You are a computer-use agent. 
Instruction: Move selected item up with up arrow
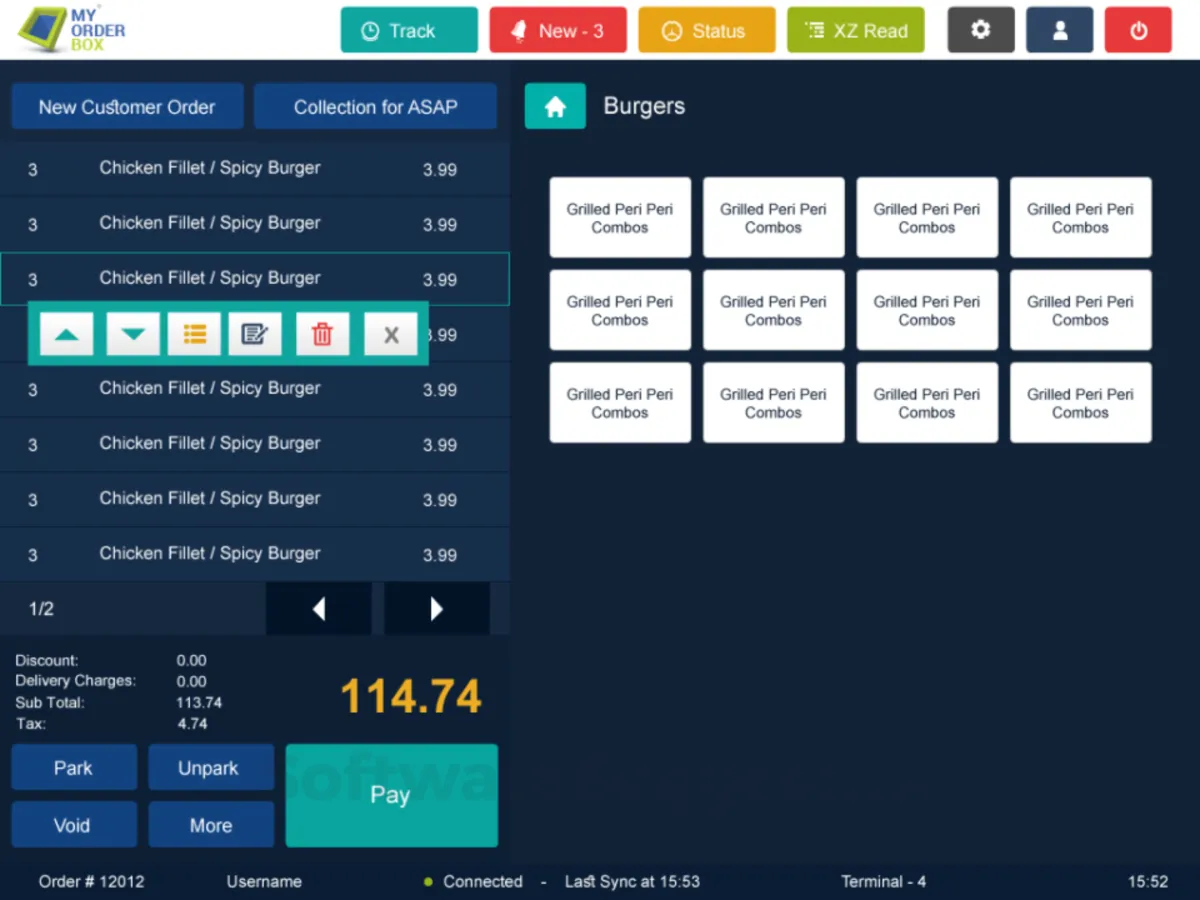pyautogui.click(x=67, y=334)
